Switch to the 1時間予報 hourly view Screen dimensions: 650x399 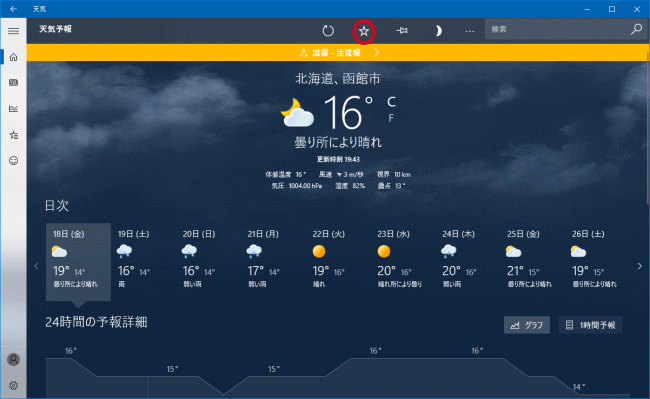[590, 325]
